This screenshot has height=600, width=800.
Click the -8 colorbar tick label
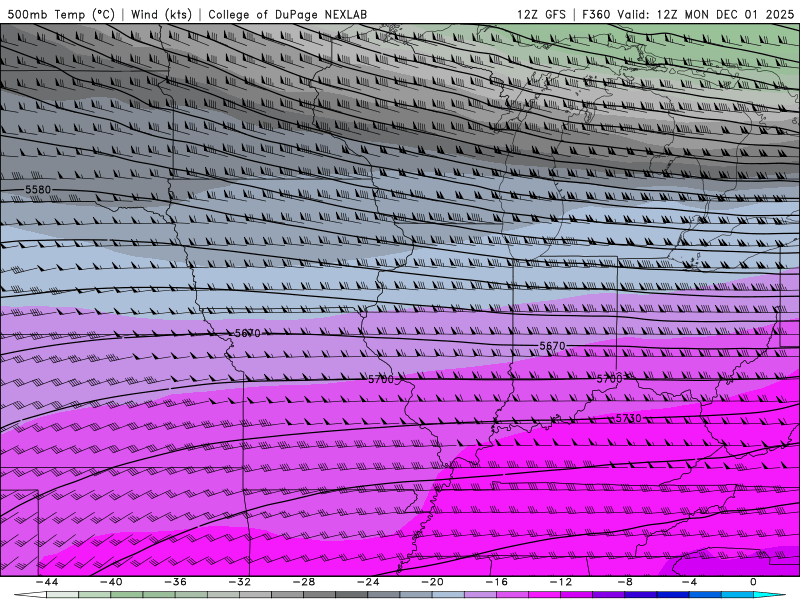[x=625, y=582]
